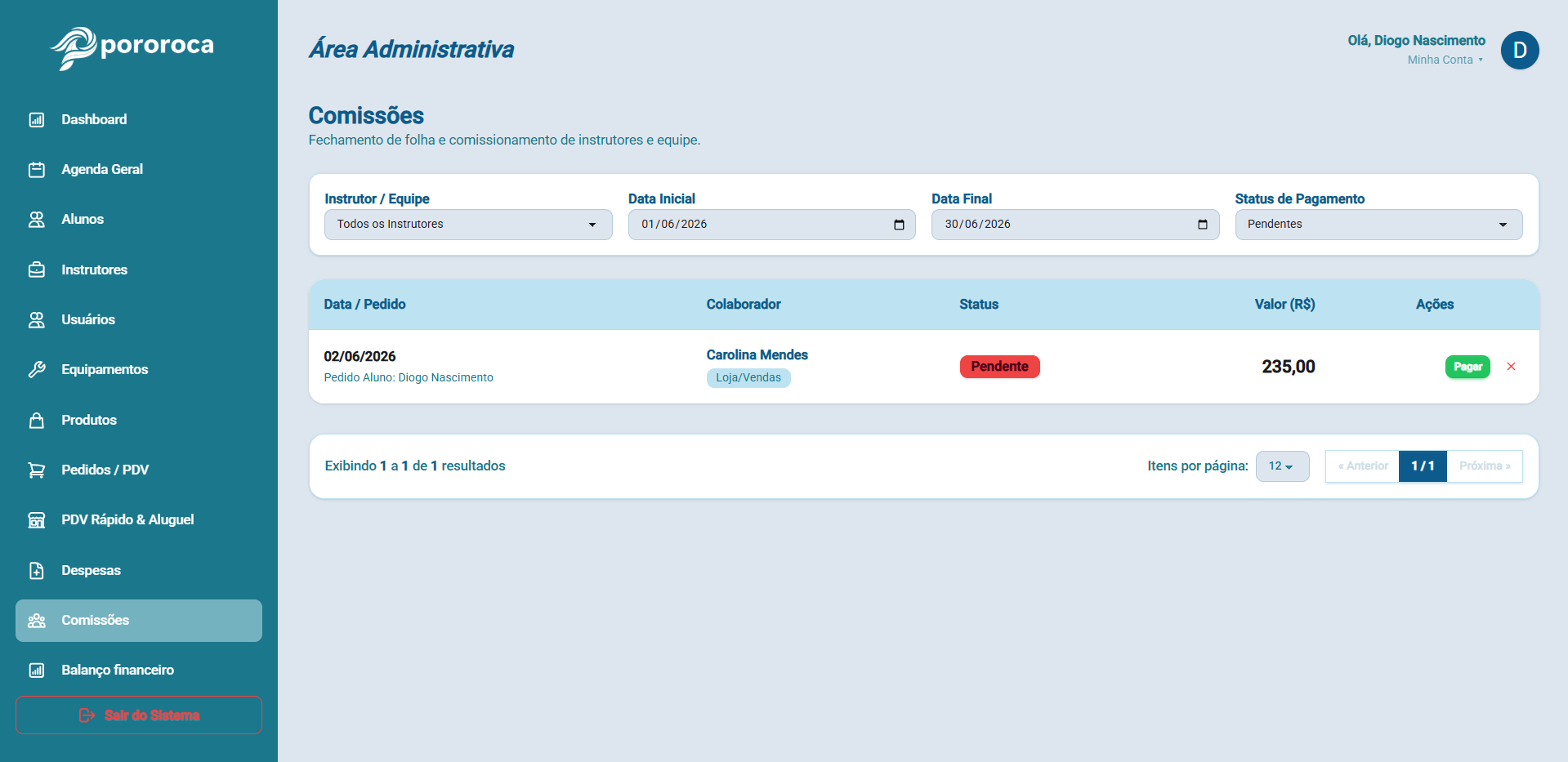Delete commission with the red X icon
This screenshot has height=762, width=1568.
[x=1511, y=367]
